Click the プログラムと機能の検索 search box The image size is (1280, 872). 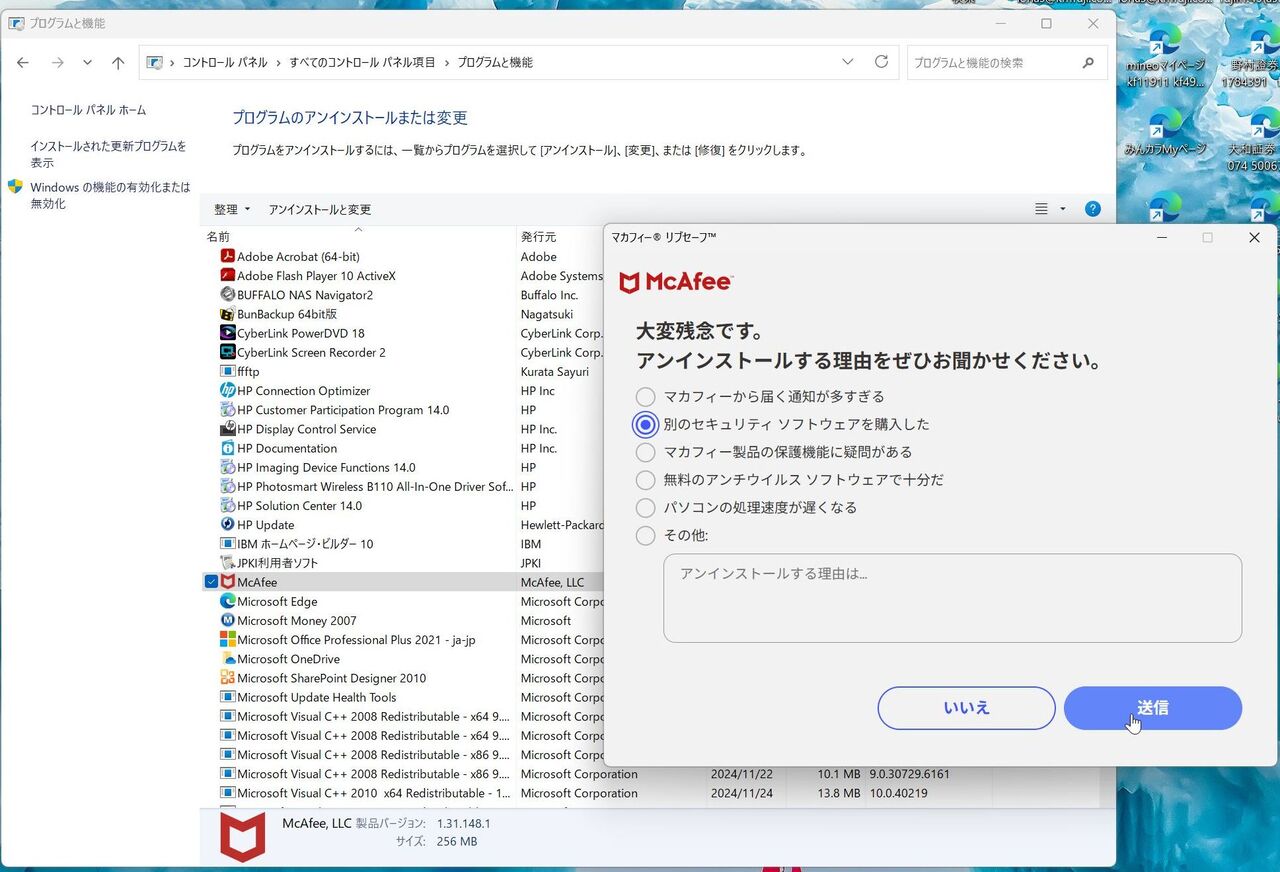coord(1005,62)
